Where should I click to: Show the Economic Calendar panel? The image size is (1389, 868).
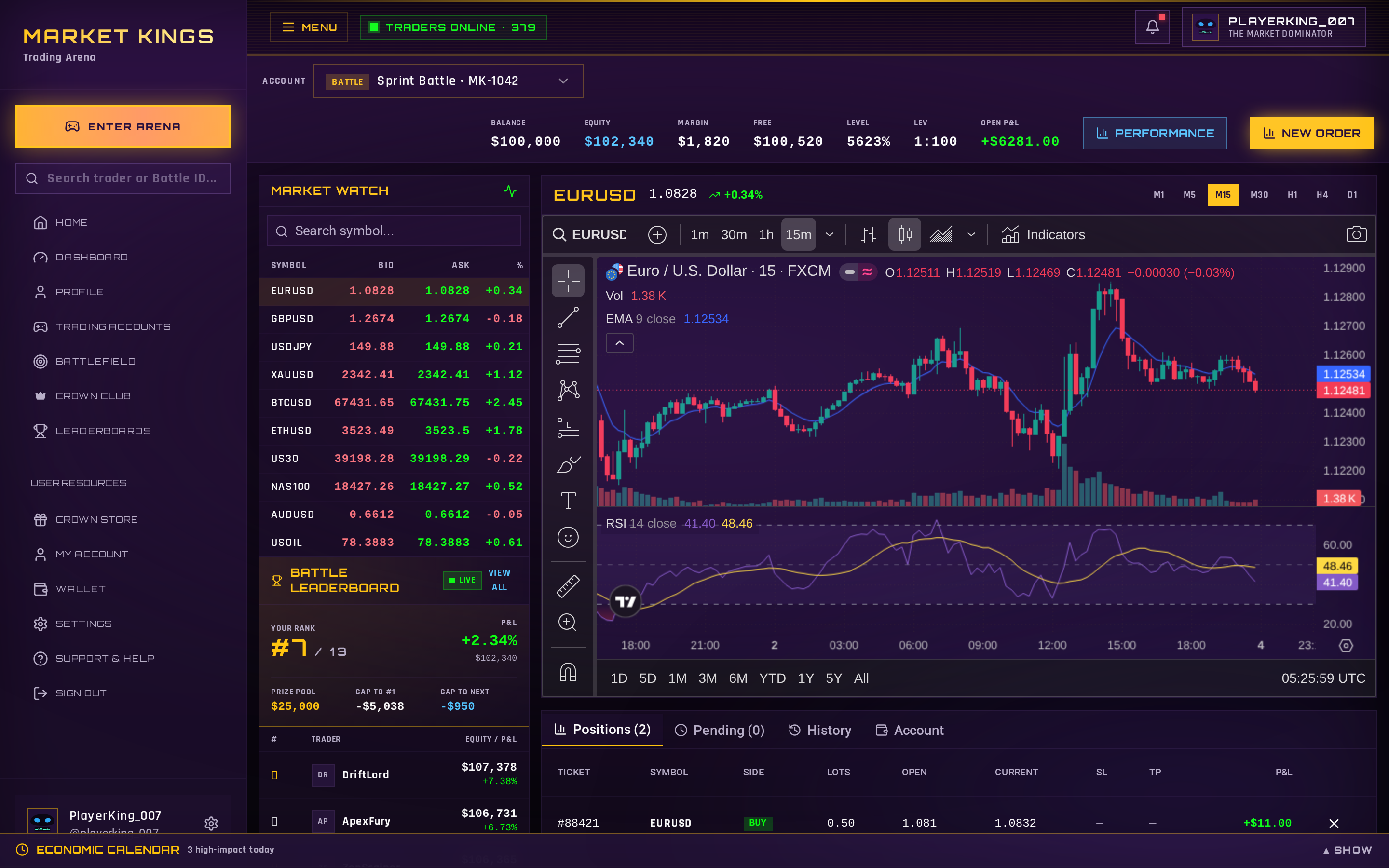point(1347,850)
